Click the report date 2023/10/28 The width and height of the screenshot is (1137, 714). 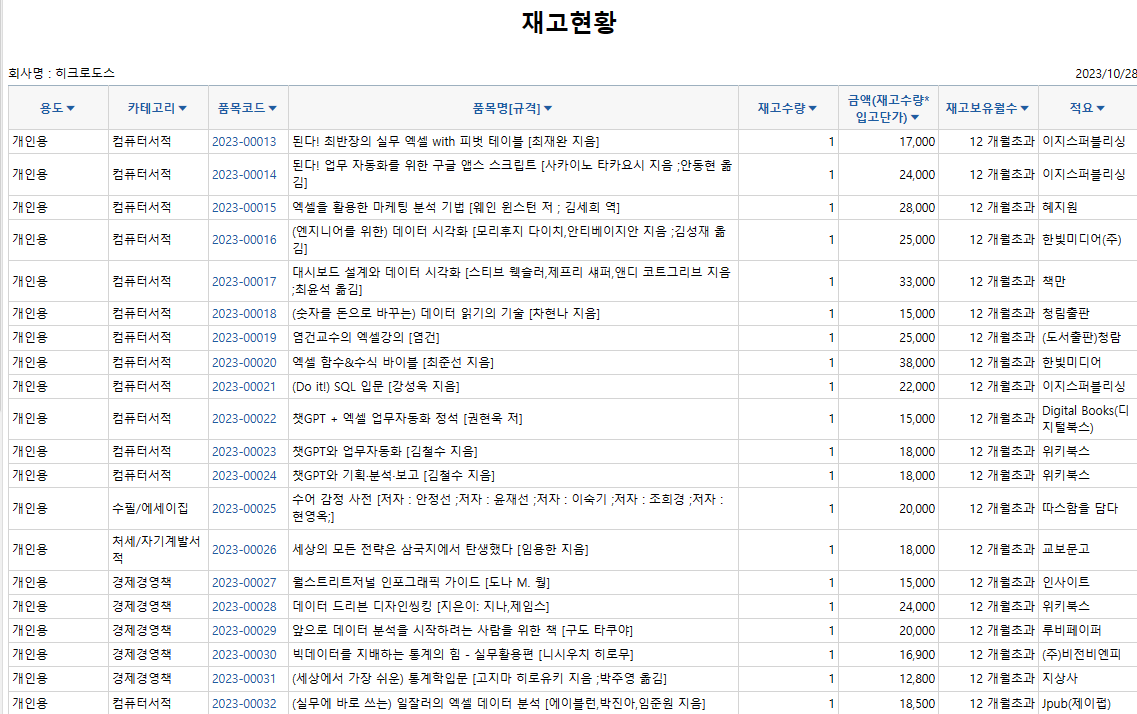pos(1106,74)
